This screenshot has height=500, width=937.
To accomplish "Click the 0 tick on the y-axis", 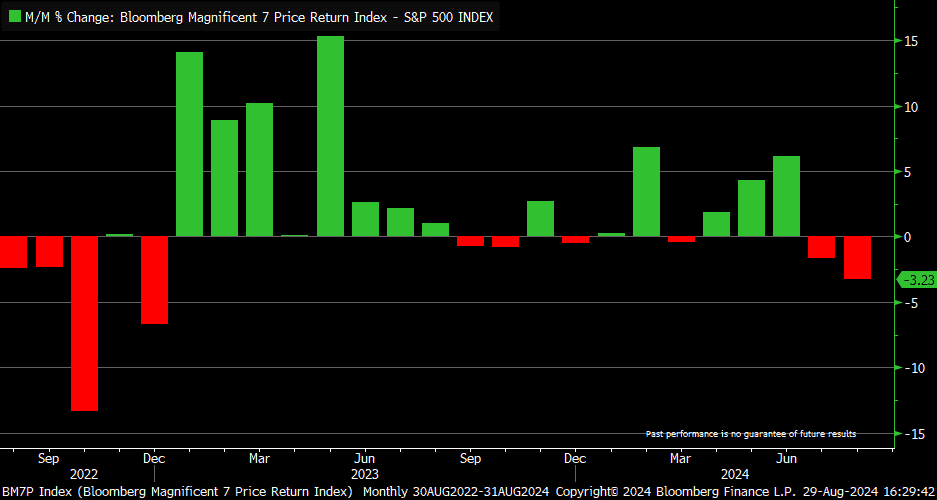I will pos(907,237).
